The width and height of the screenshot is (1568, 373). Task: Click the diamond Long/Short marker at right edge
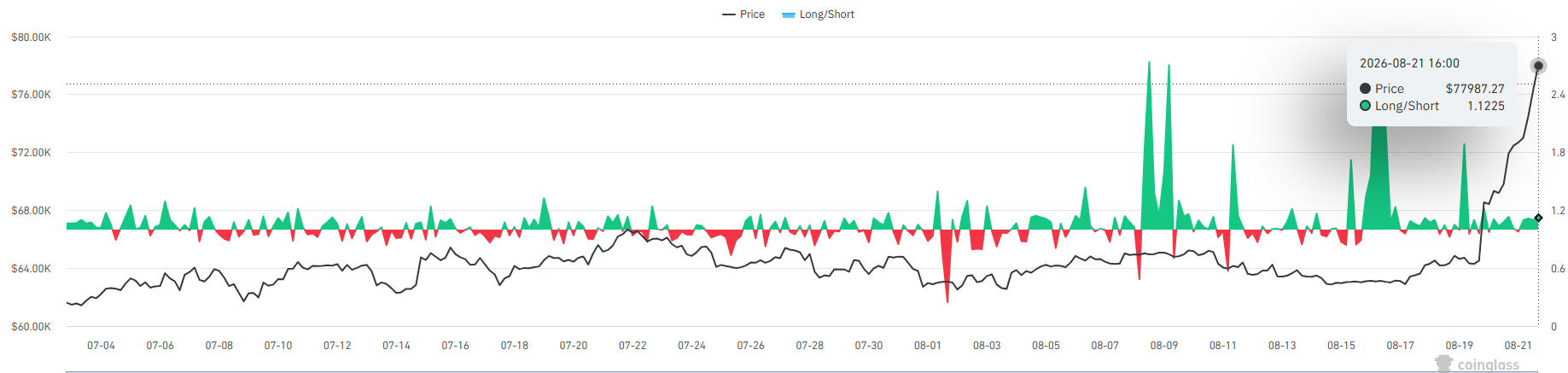pyautogui.click(x=1538, y=219)
